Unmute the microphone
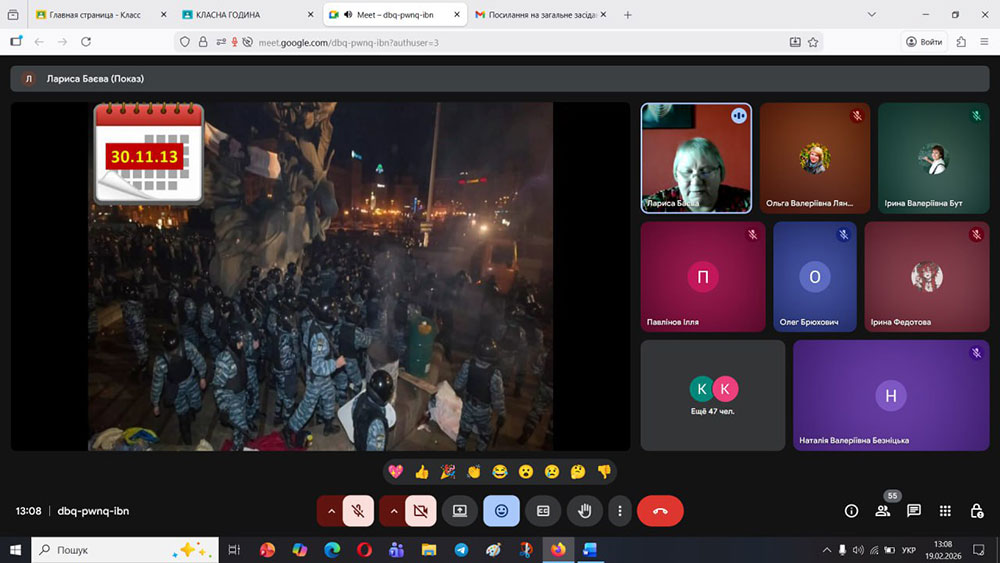Screen dimensions: 1000x563 pos(358,510)
